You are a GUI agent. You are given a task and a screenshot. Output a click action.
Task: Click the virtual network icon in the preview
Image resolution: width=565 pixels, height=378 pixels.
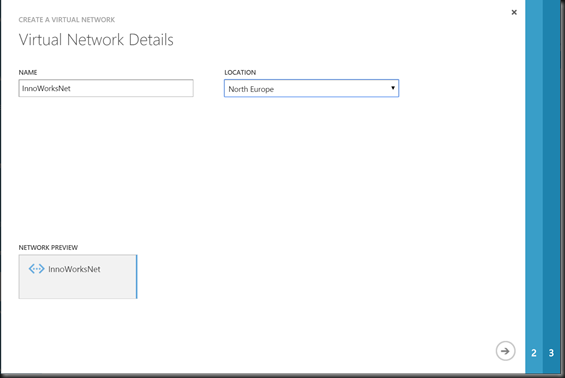pos(36,269)
